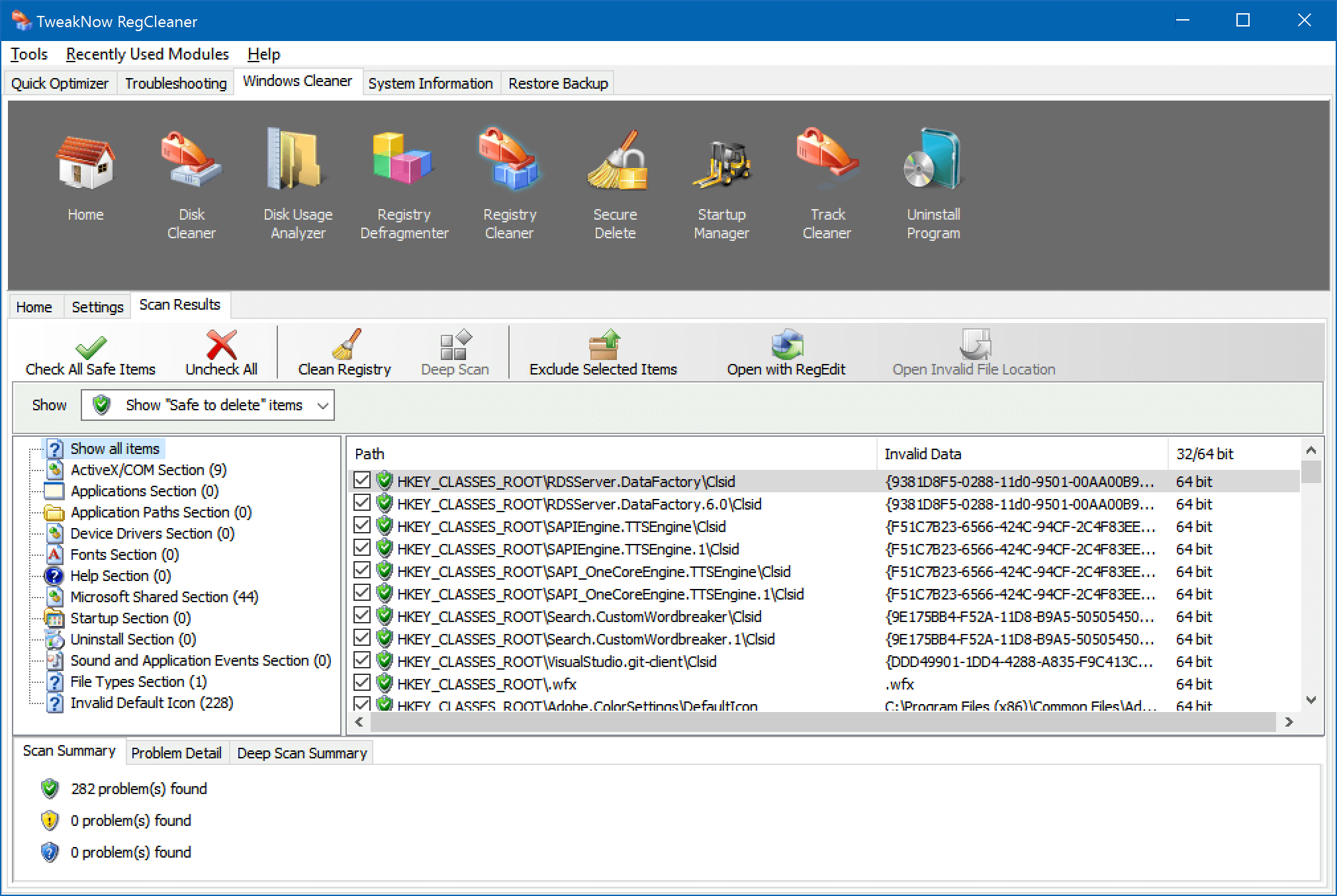Screen dimensions: 1337x896
Task: Select Startup Section (0)
Action: click(x=130, y=618)
